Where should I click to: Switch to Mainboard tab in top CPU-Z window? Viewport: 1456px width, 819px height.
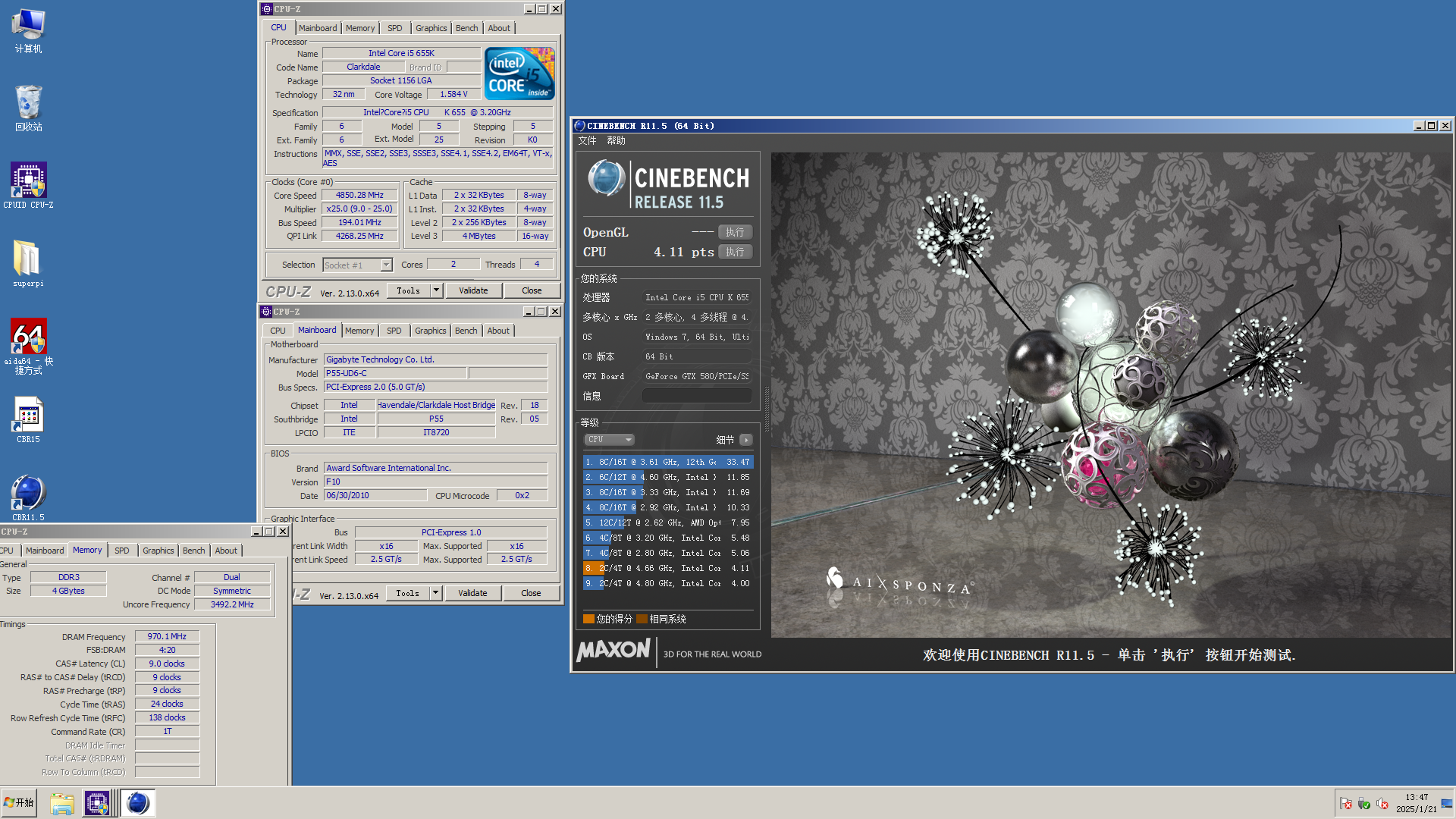coord(318,28)
